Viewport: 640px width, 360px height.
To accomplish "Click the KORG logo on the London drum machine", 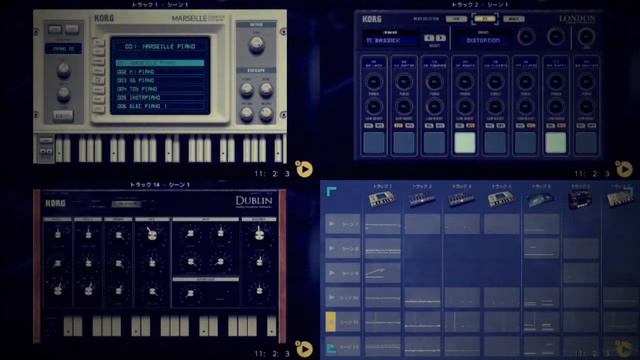I will 372,19.
